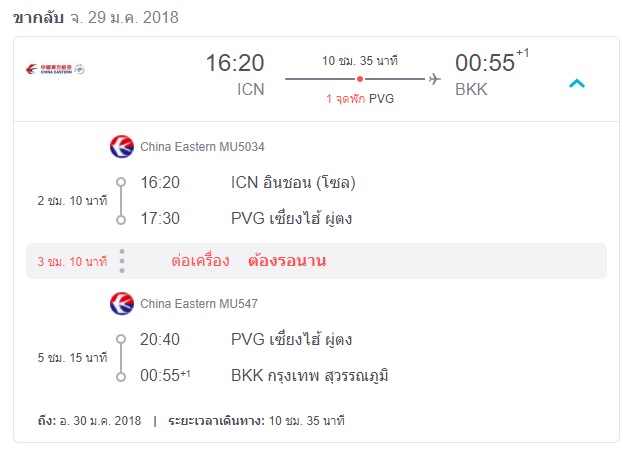Viewport: 641px width, 451px height.
Task: Select the China Eastern MU547 flight label
Action: (199, 303)
